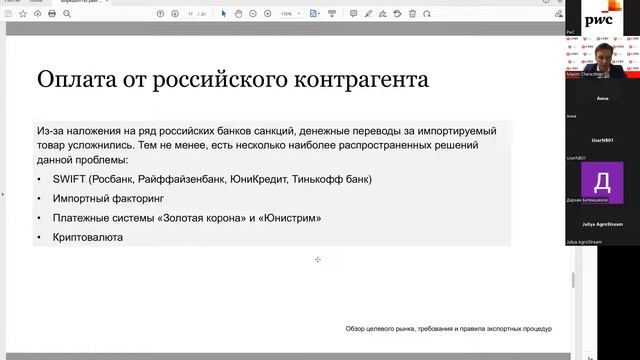This screenshot has width=640, height=360.
Task: Click the SWIFT banks bullet line
Action: click(212, 179)
